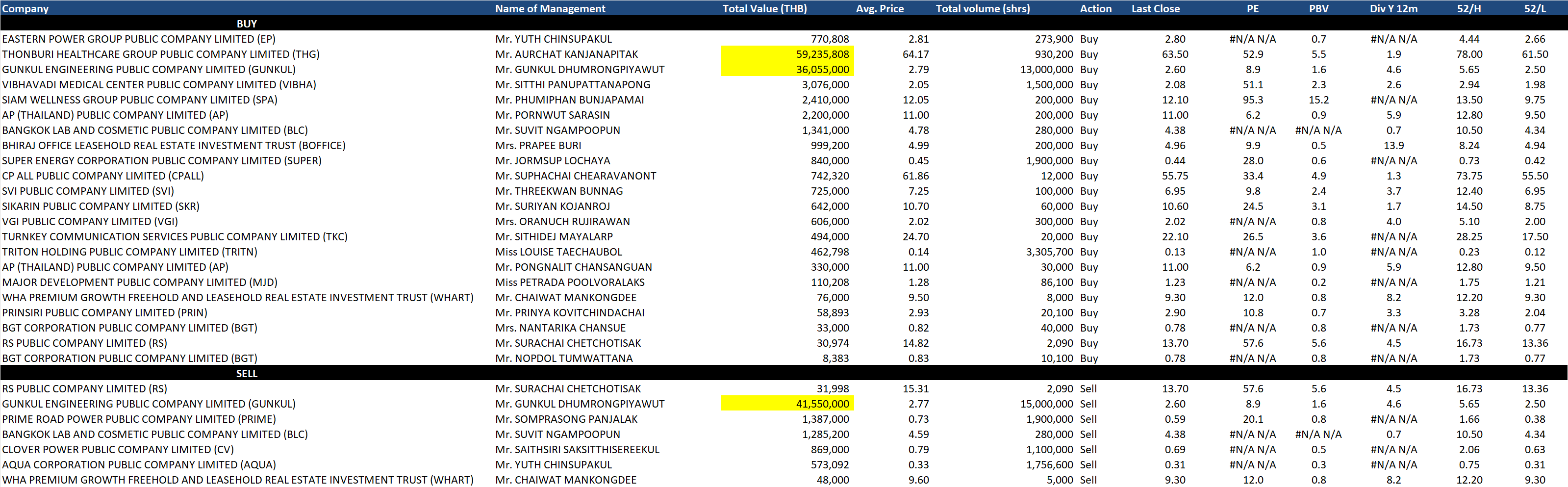Select the SIAM WELLNESS GROUP (SPA) cell

(x=139, y=100)
